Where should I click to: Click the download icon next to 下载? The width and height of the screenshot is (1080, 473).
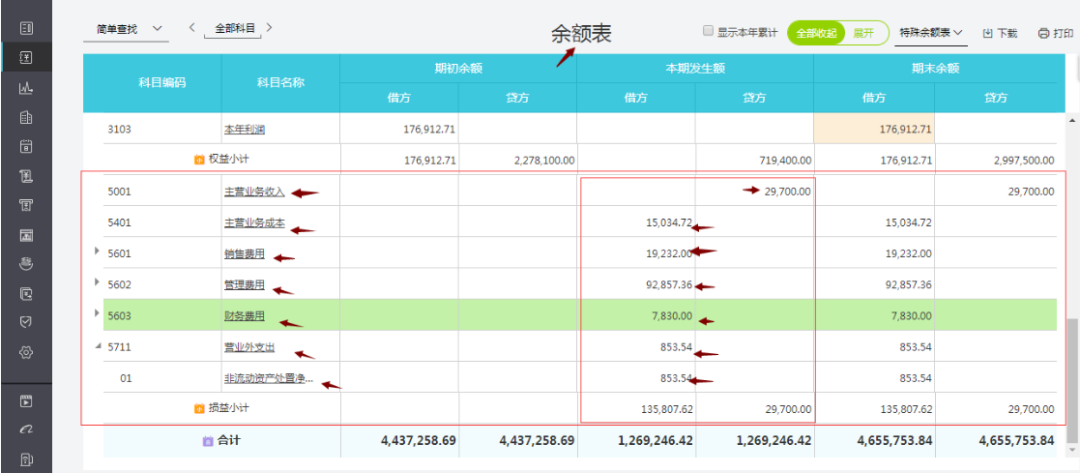(x=987, y=32)
